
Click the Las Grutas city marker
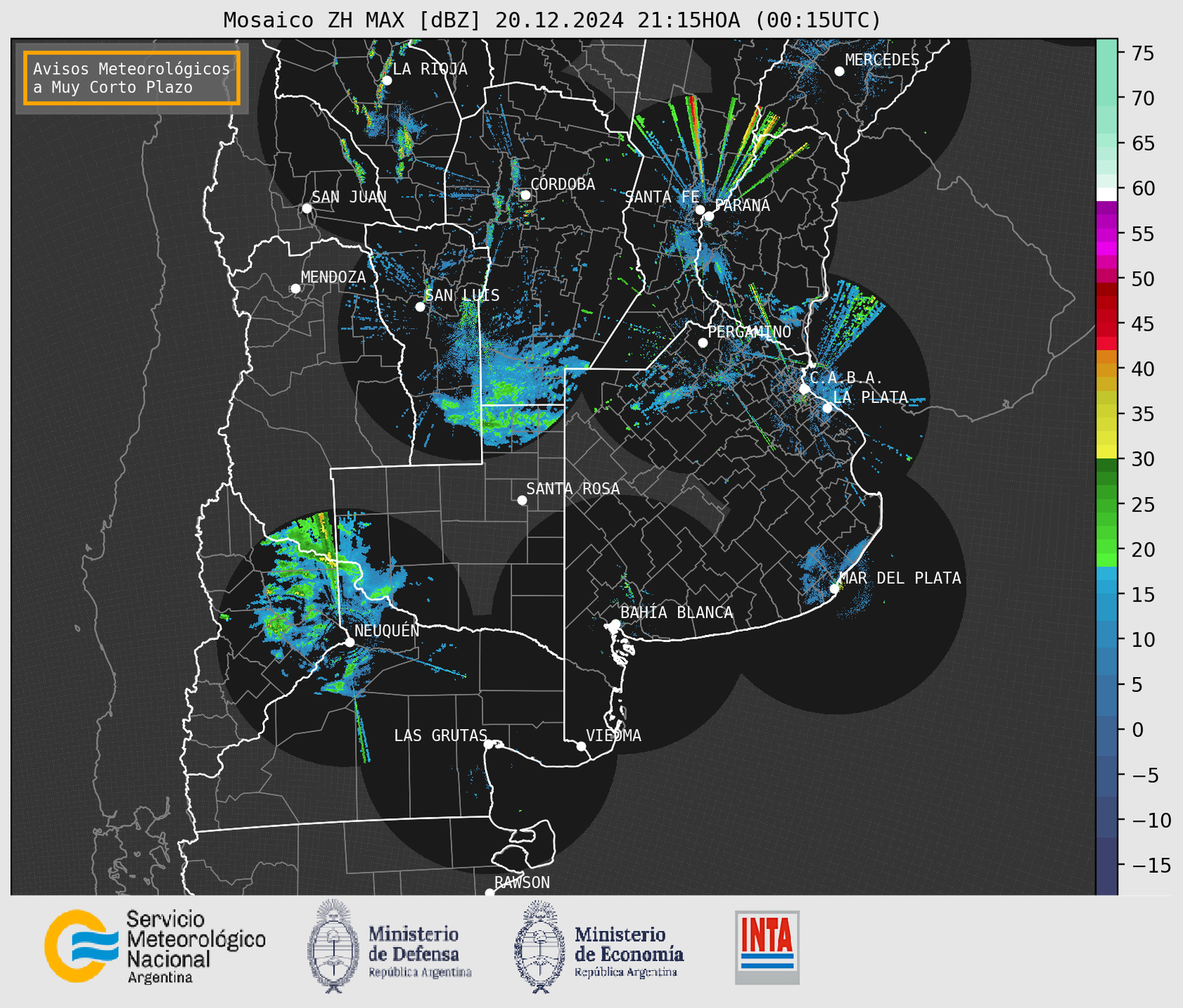489,744
